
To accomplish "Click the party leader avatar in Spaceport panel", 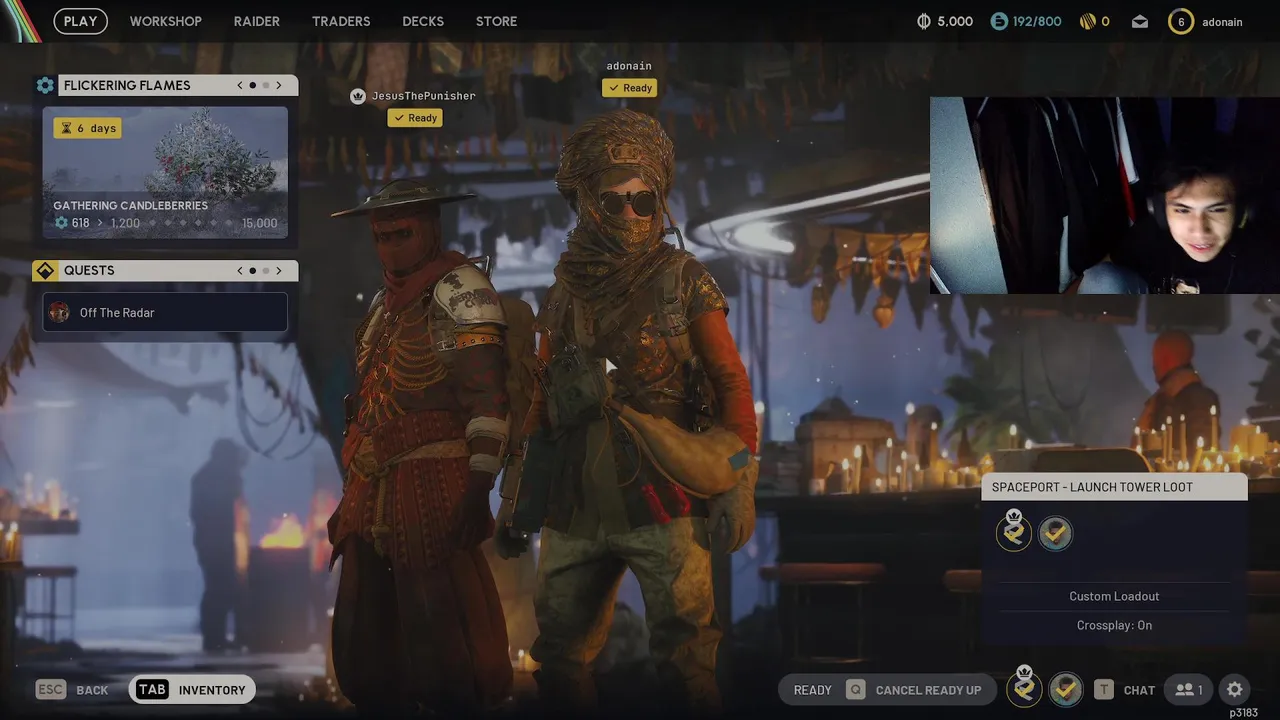I will pyautogui.click(x=1014, y=533).
